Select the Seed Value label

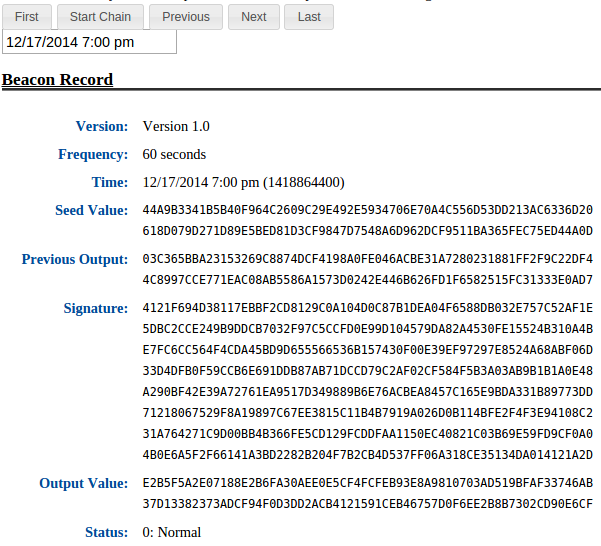[91, 210]
